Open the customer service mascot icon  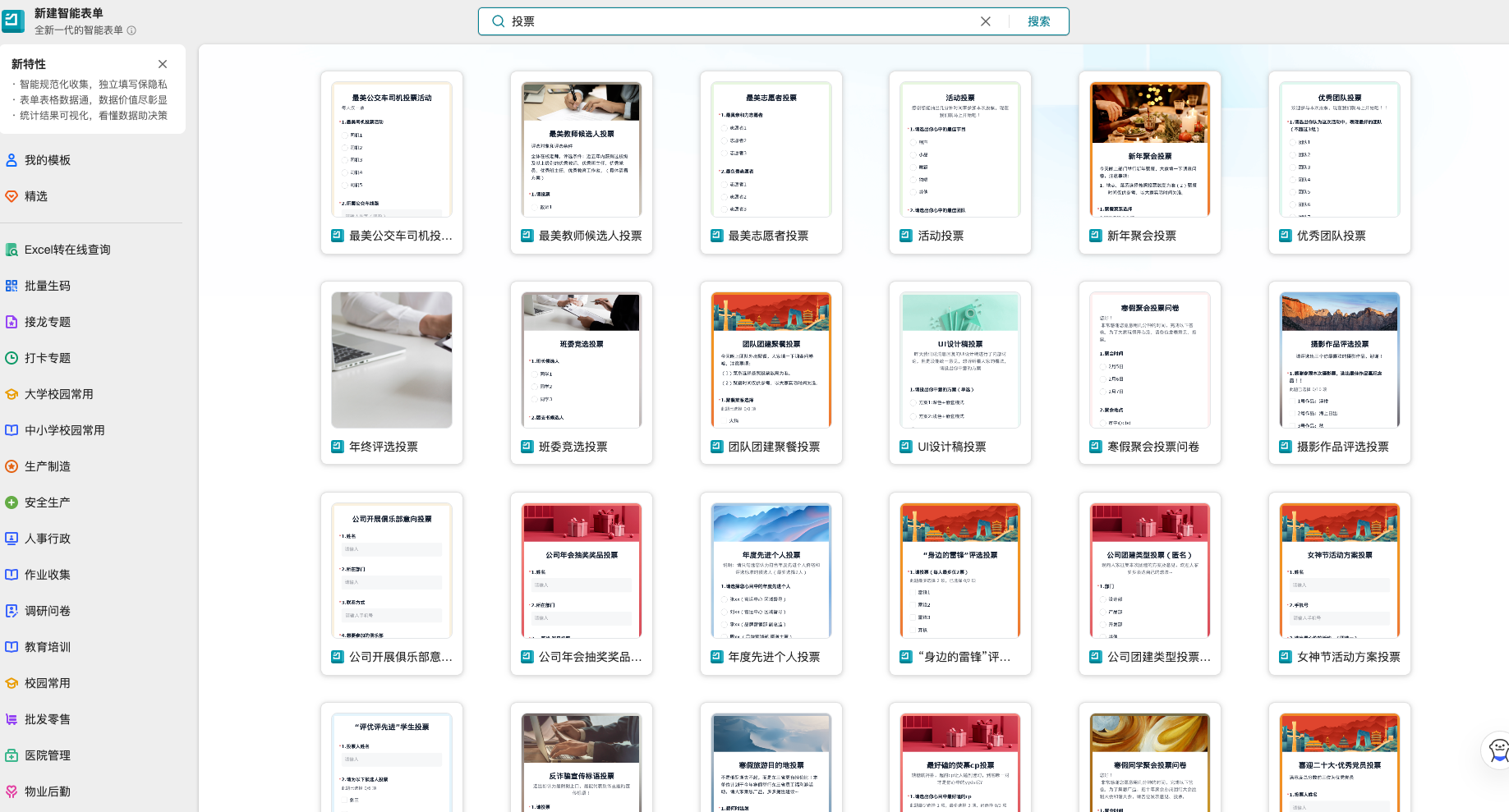click(x=1497, y=749)
